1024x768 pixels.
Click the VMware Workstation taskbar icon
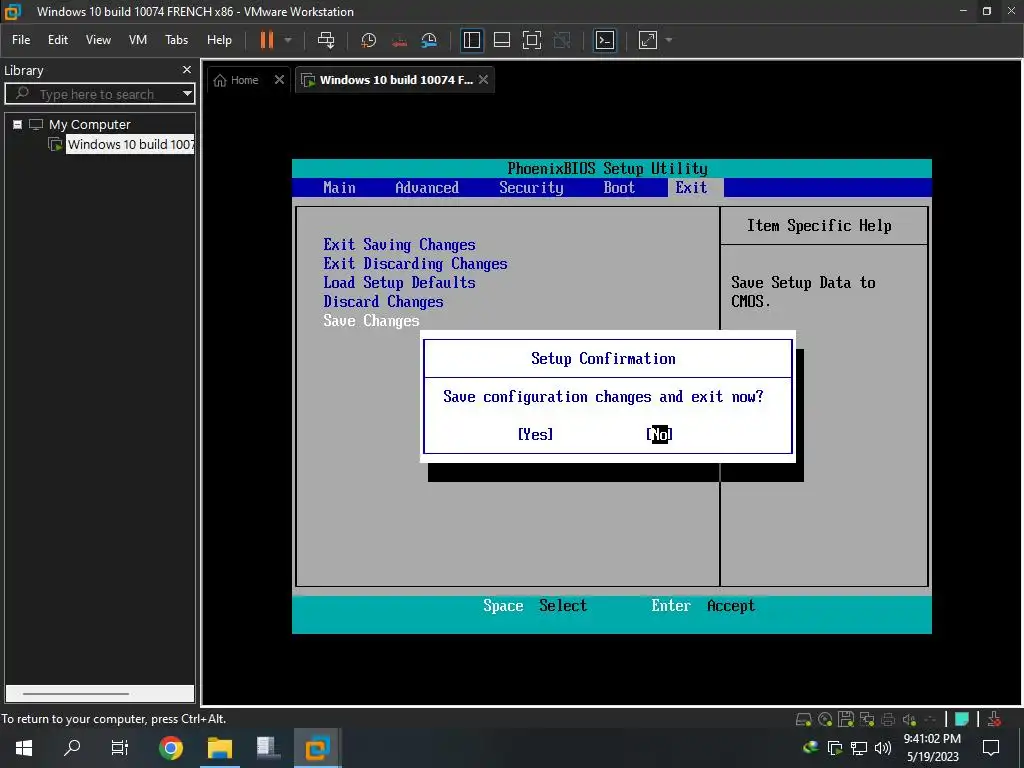(317, 748)
